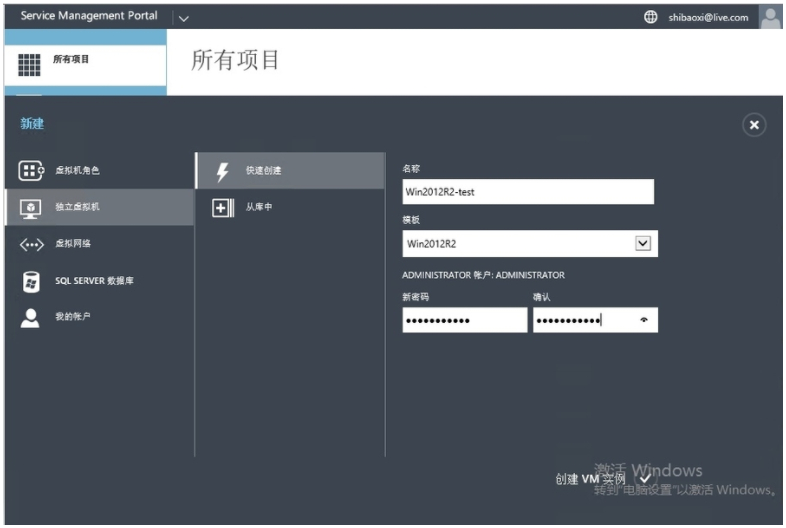Click the 独立虚拟机 monitor icon
This screenshot has height=528, width=786.
[31, 208]
